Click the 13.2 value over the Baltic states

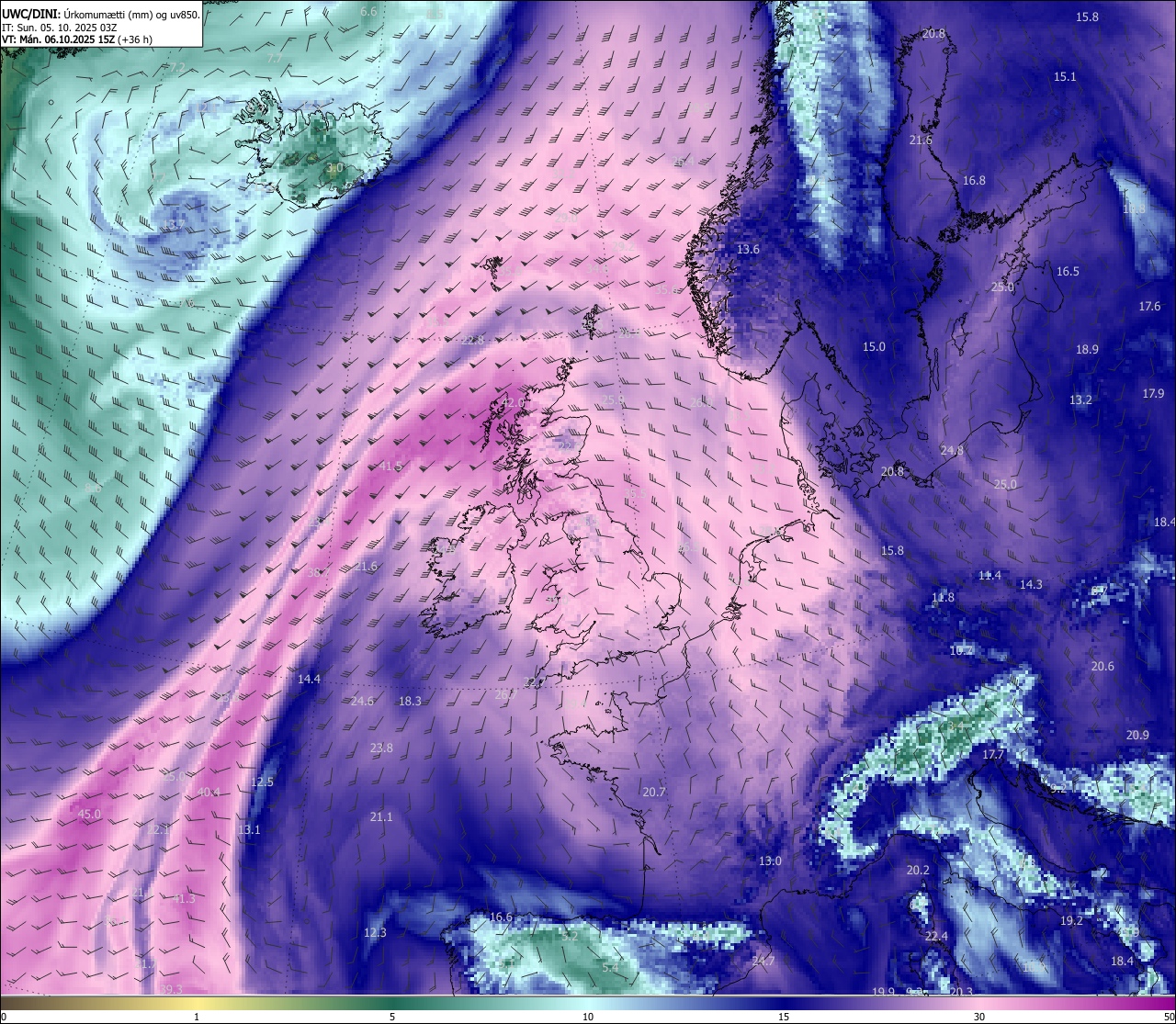pos(1080,400)
